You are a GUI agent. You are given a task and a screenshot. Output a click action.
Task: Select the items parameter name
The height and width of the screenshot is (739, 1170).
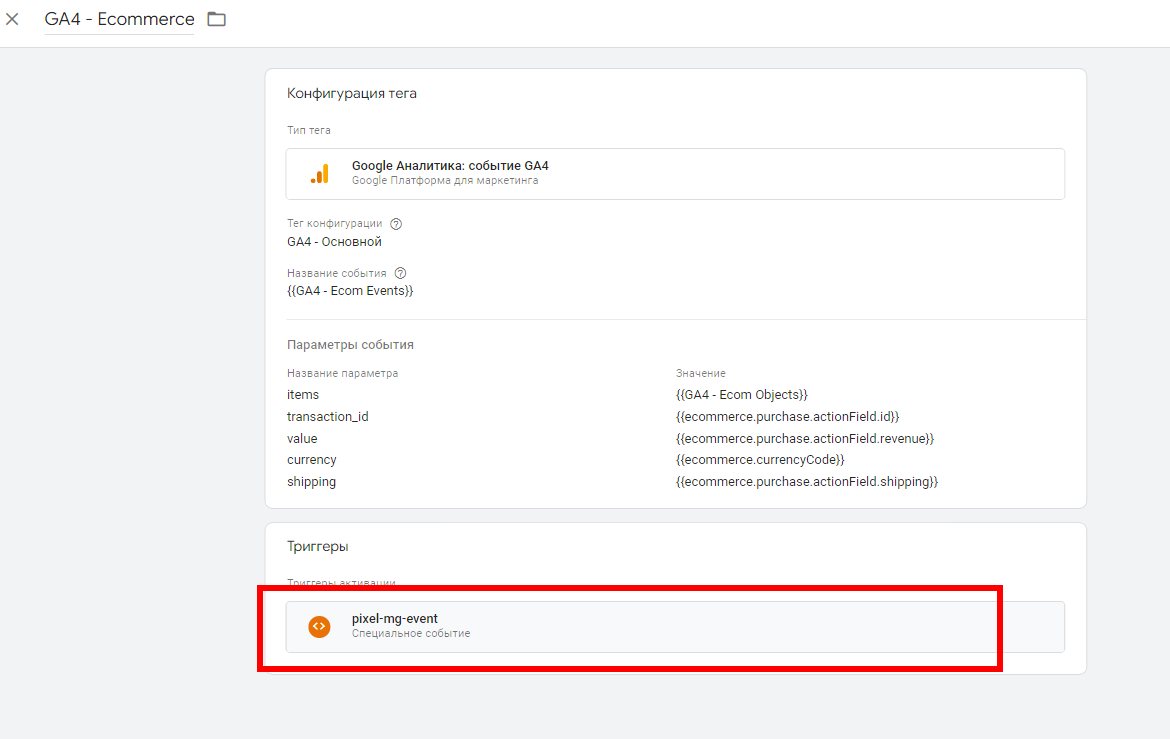pyautogui.click(x=303, y=395)
